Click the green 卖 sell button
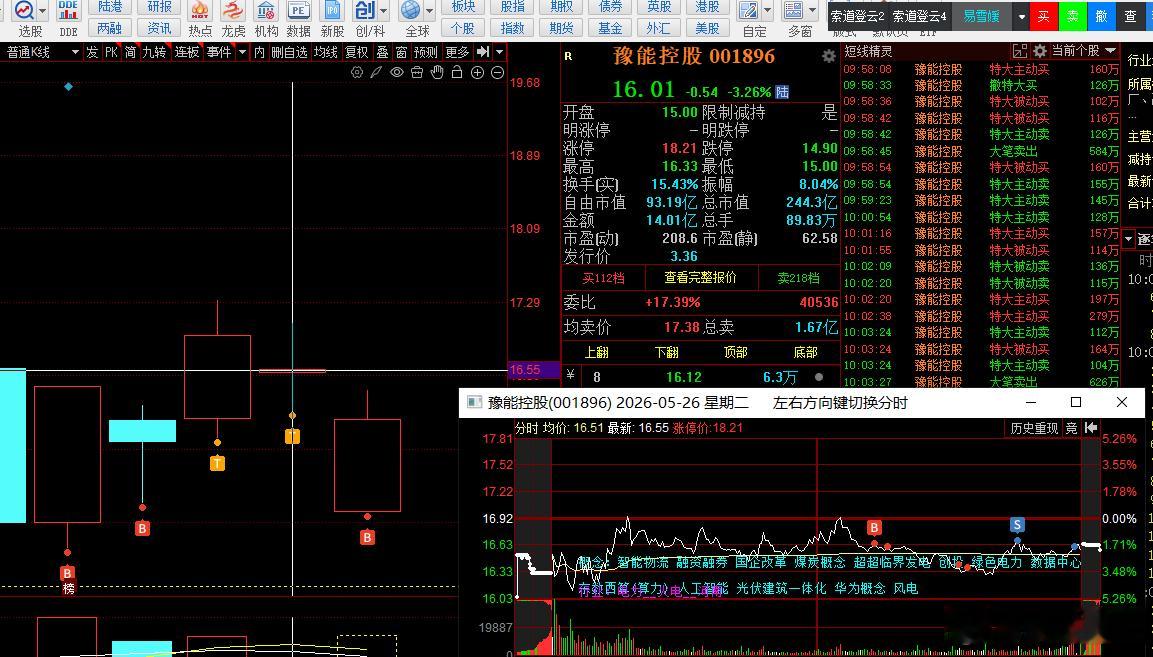Screen dimensions: 1153x657 [x=1072, y=16]
